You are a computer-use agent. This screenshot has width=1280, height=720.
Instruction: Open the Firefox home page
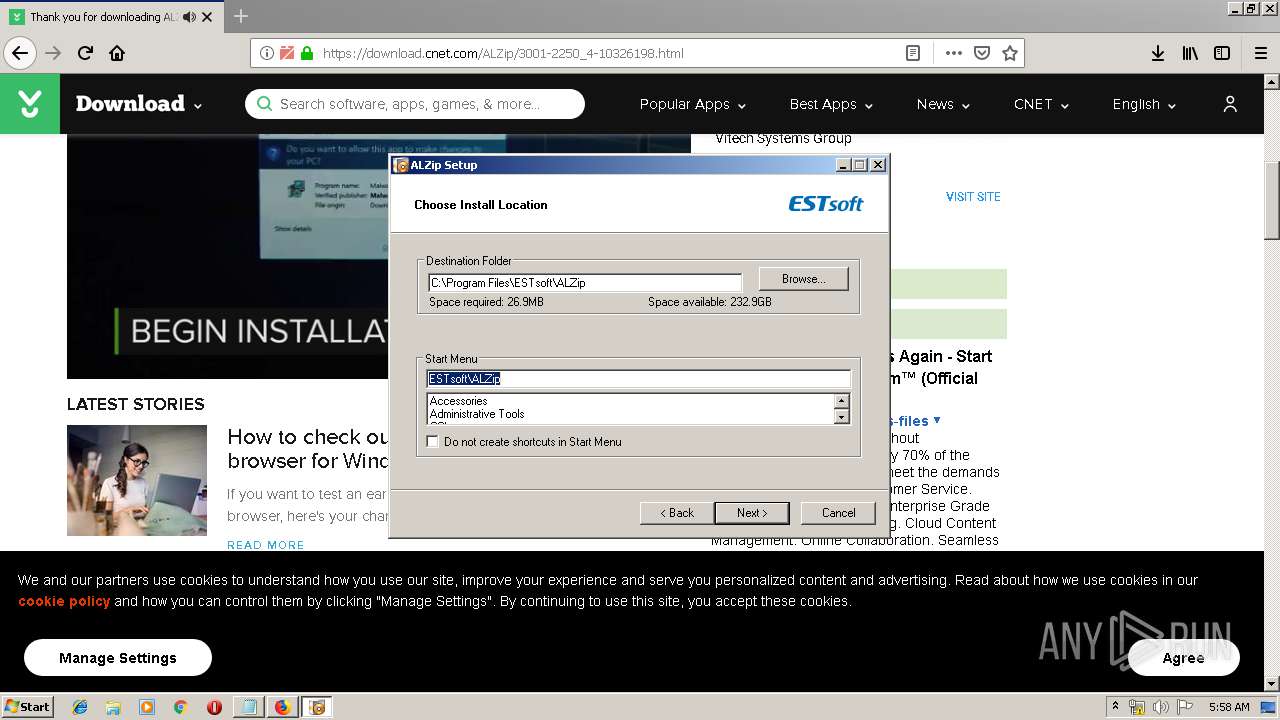(117, 53)
